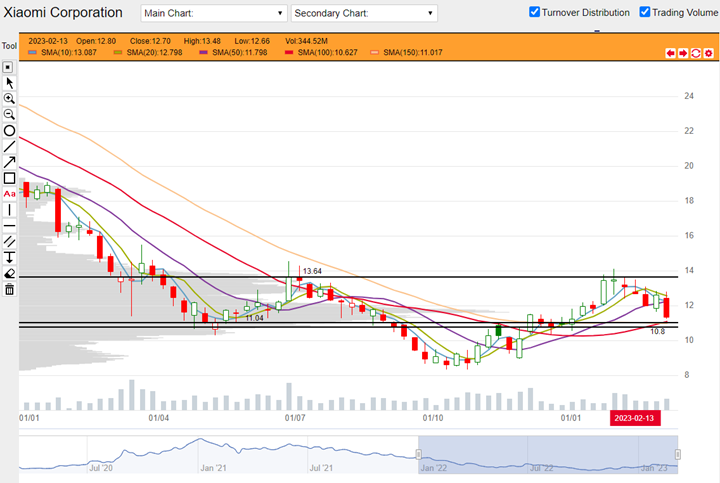Click the 01/04 x-axis date label
720x483 pixels.
[x=158, y=418]
